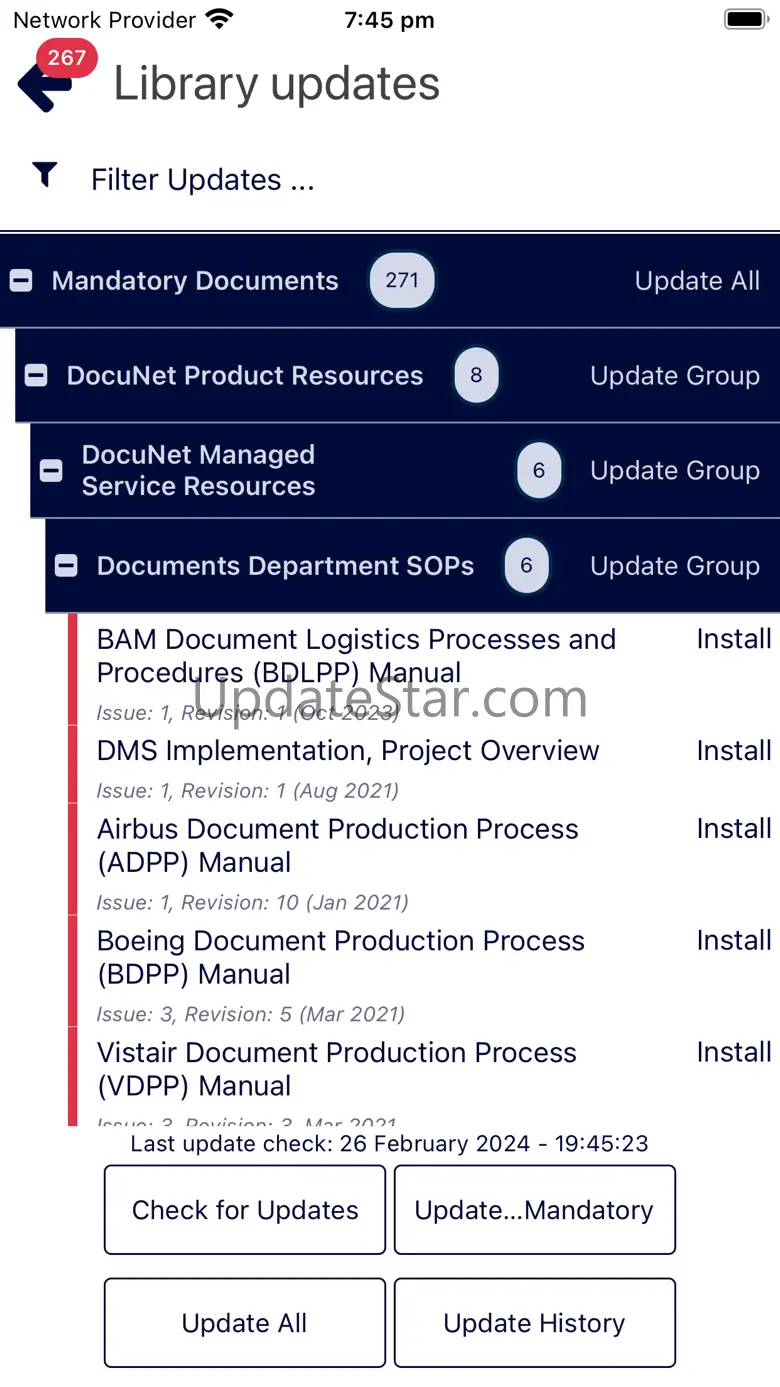Viewport: 780px width, 1387px height.
Task: Click the bottom Update All button
Action: click(245, 1323)
